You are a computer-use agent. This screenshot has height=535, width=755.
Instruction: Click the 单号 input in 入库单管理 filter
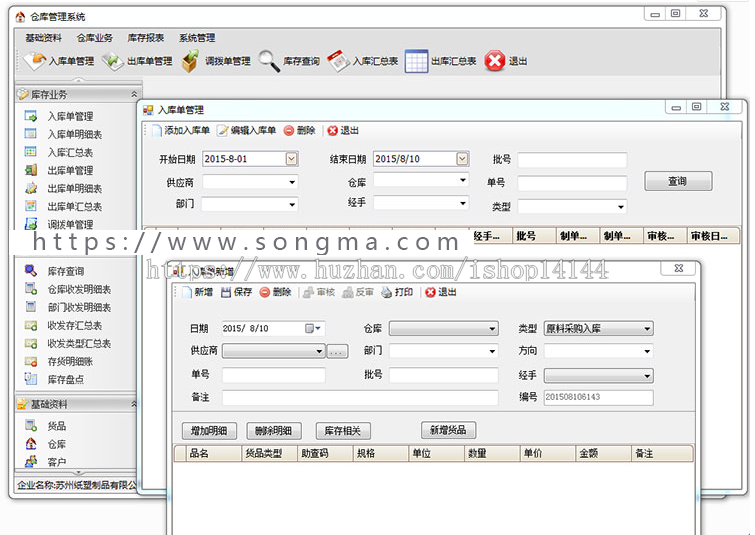coord(572,183)
